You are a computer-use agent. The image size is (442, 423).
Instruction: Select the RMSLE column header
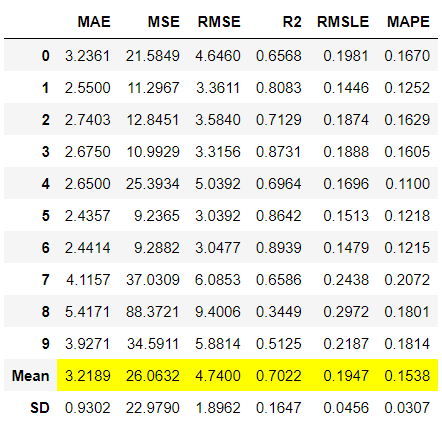pos(343,22)
